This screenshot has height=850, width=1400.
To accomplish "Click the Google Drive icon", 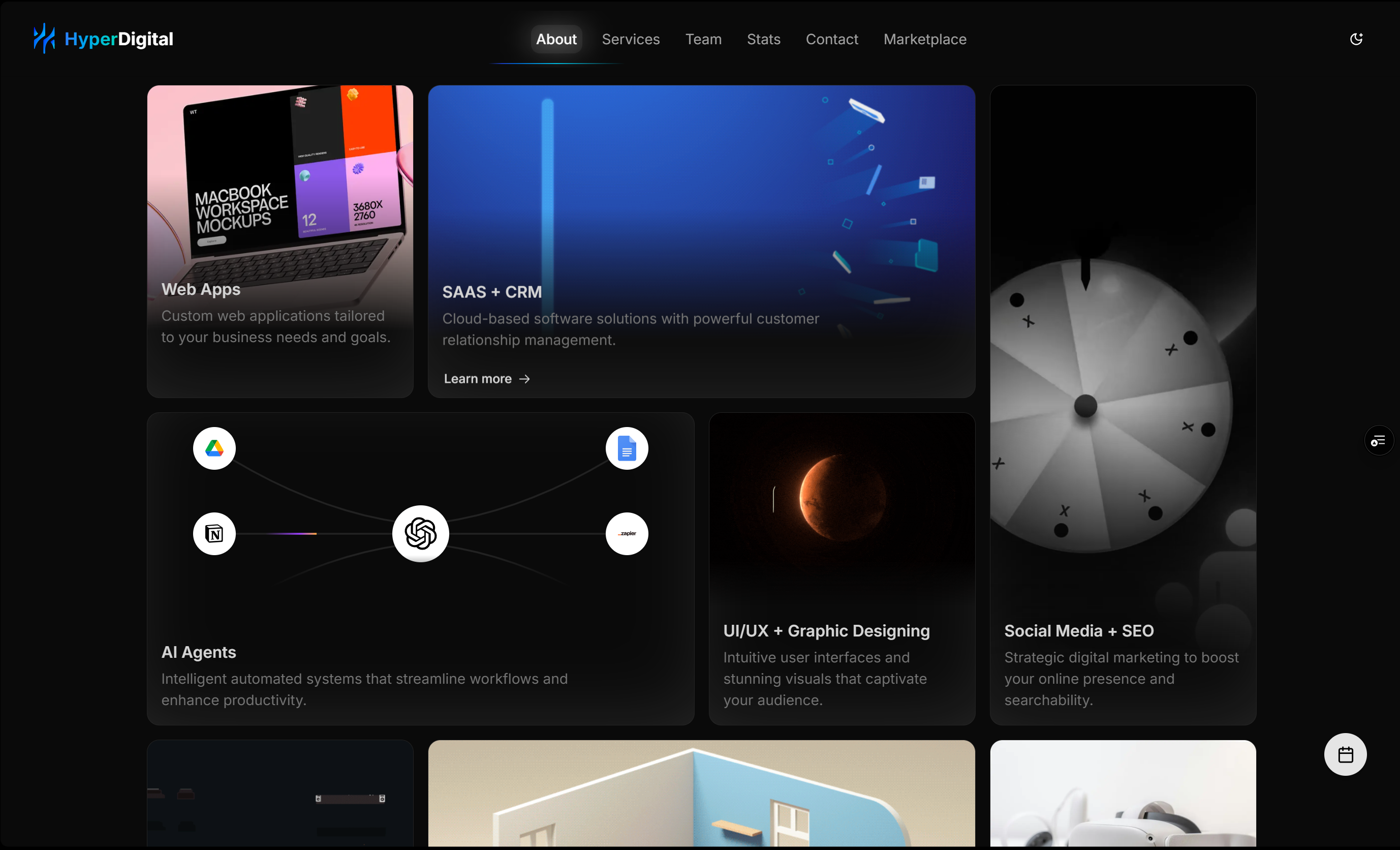I will point(214,448).
